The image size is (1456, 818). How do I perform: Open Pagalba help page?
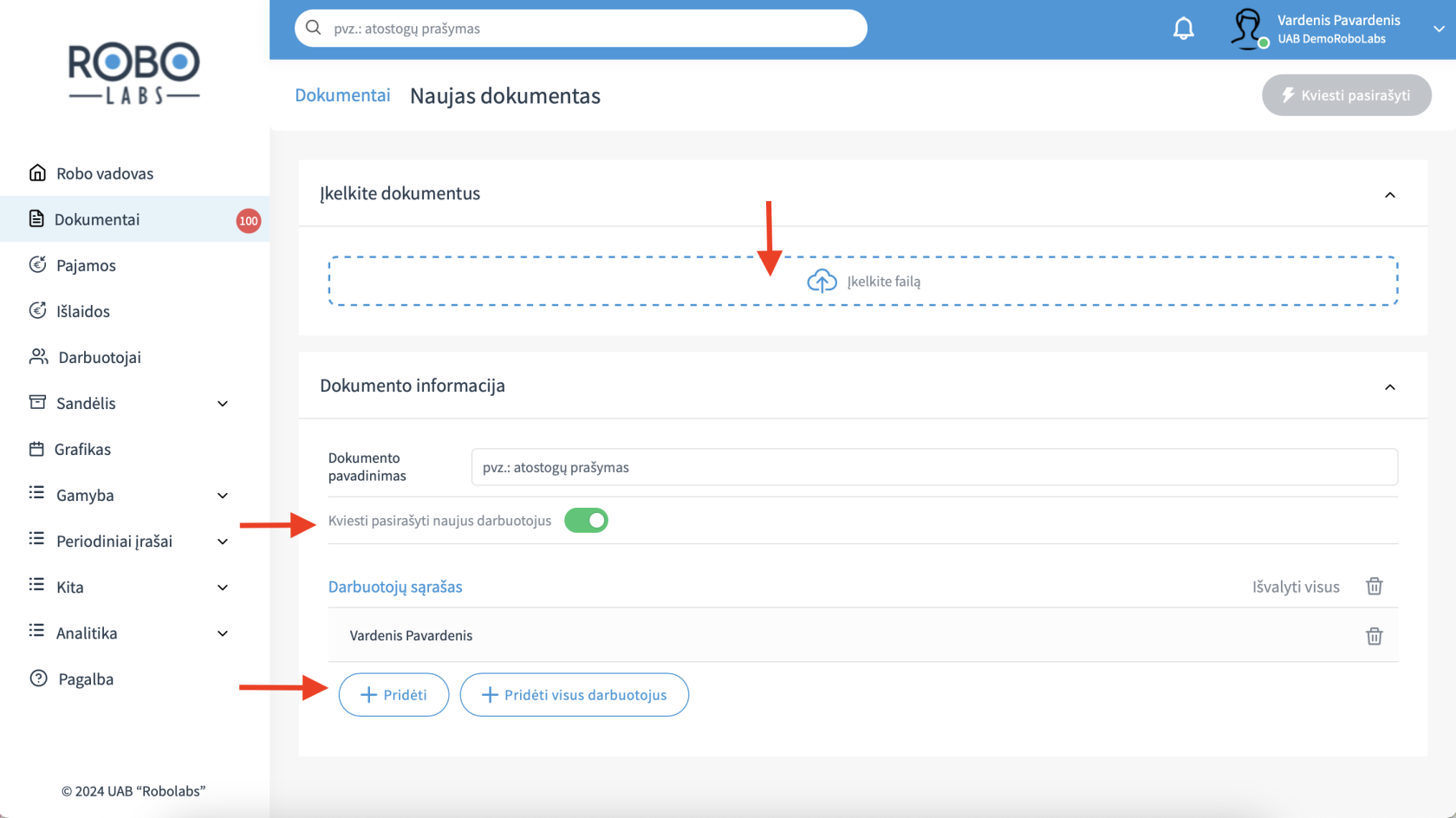coord(134,679)
